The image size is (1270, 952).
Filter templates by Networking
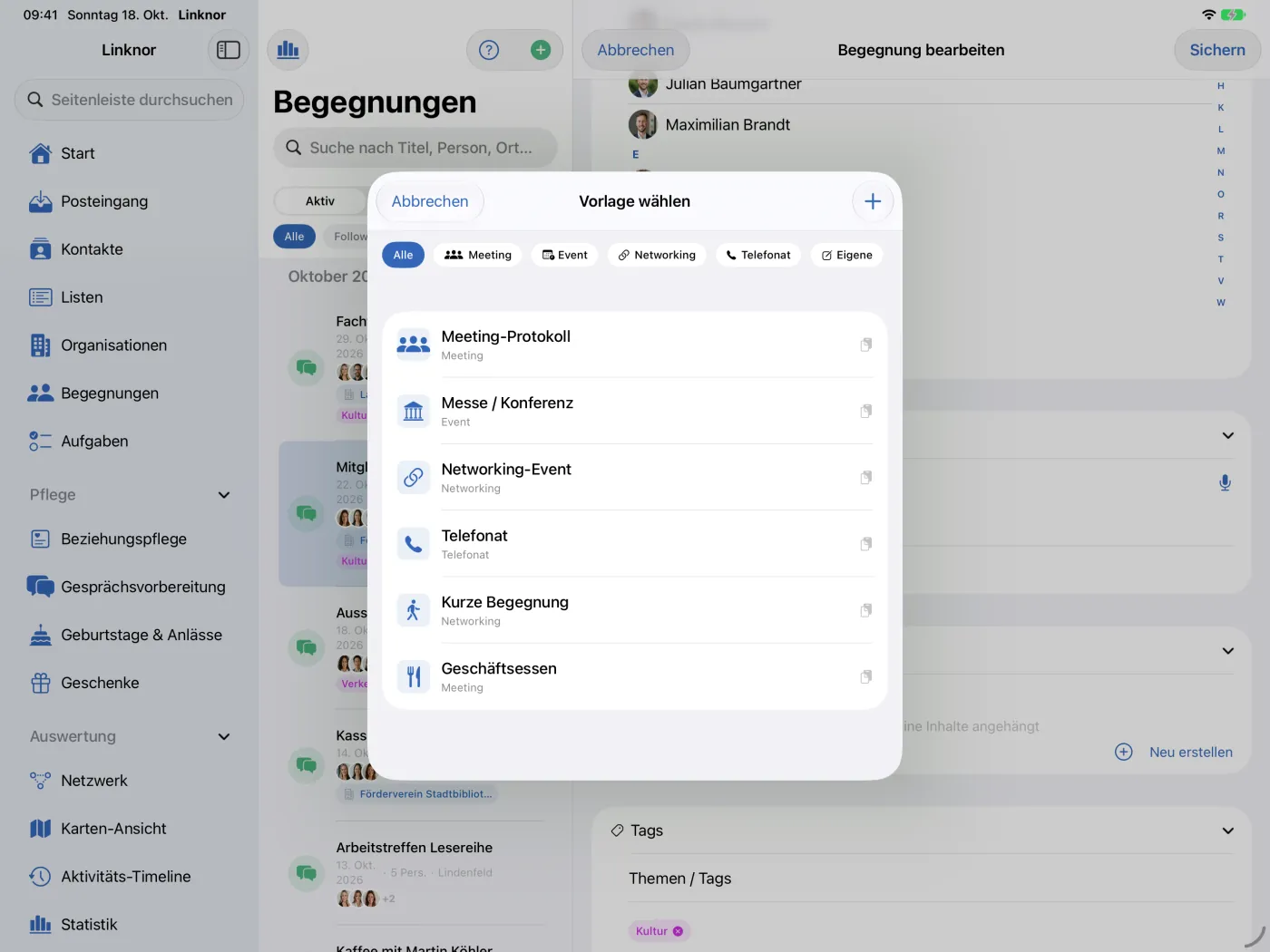(657, 255)
